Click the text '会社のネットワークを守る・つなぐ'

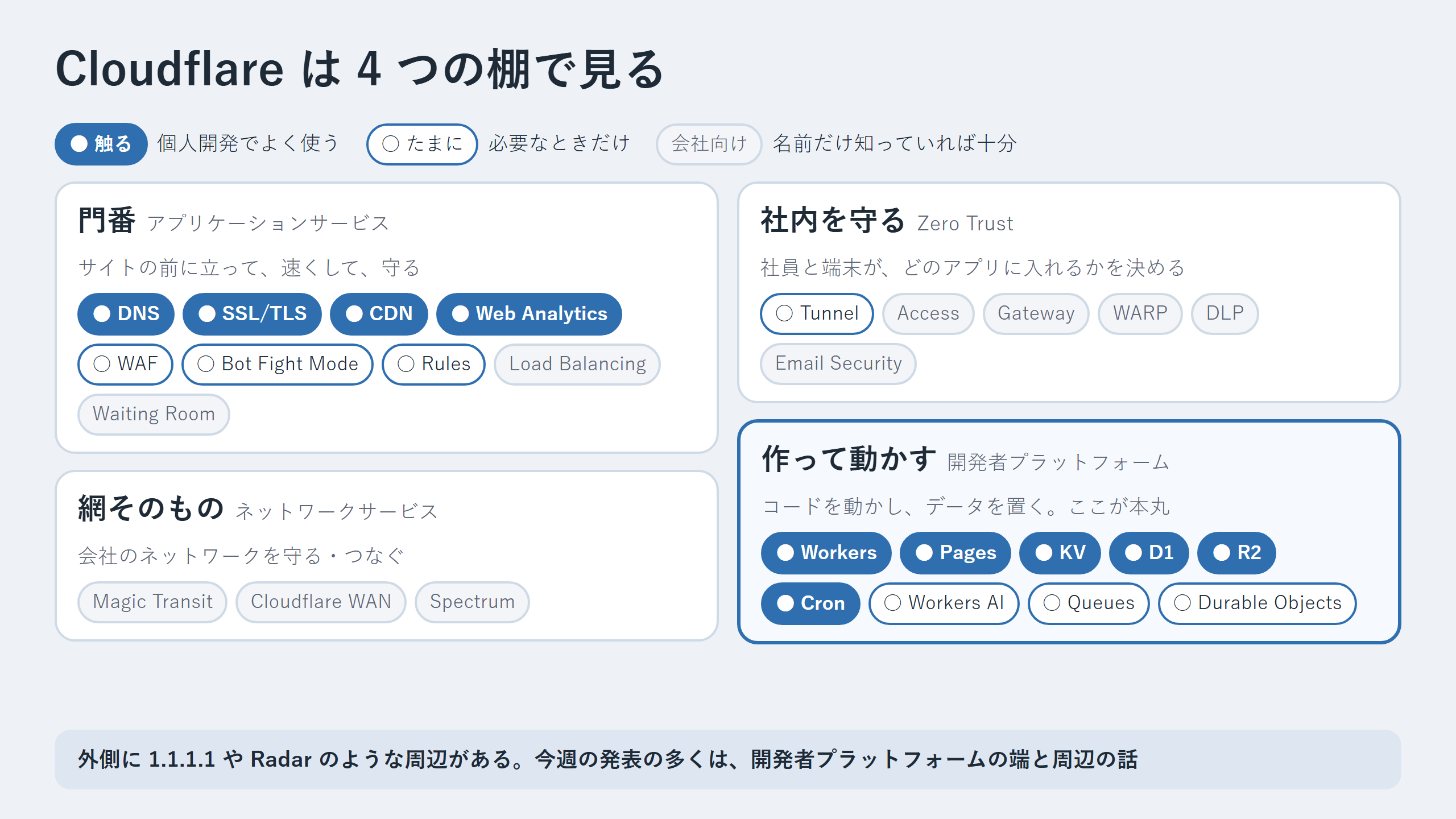241,556
